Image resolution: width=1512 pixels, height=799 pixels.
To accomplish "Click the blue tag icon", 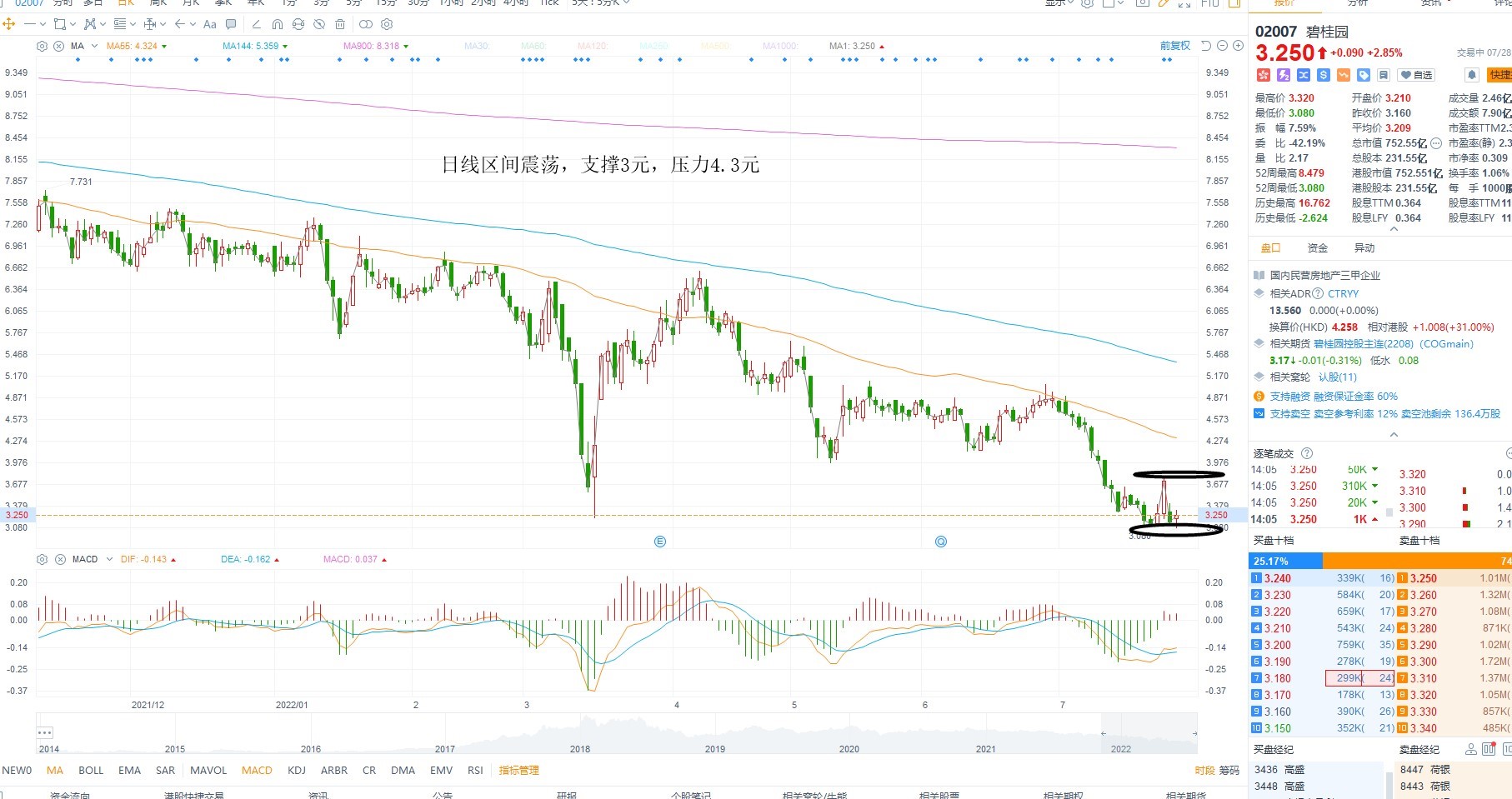I will [1364, 75].
